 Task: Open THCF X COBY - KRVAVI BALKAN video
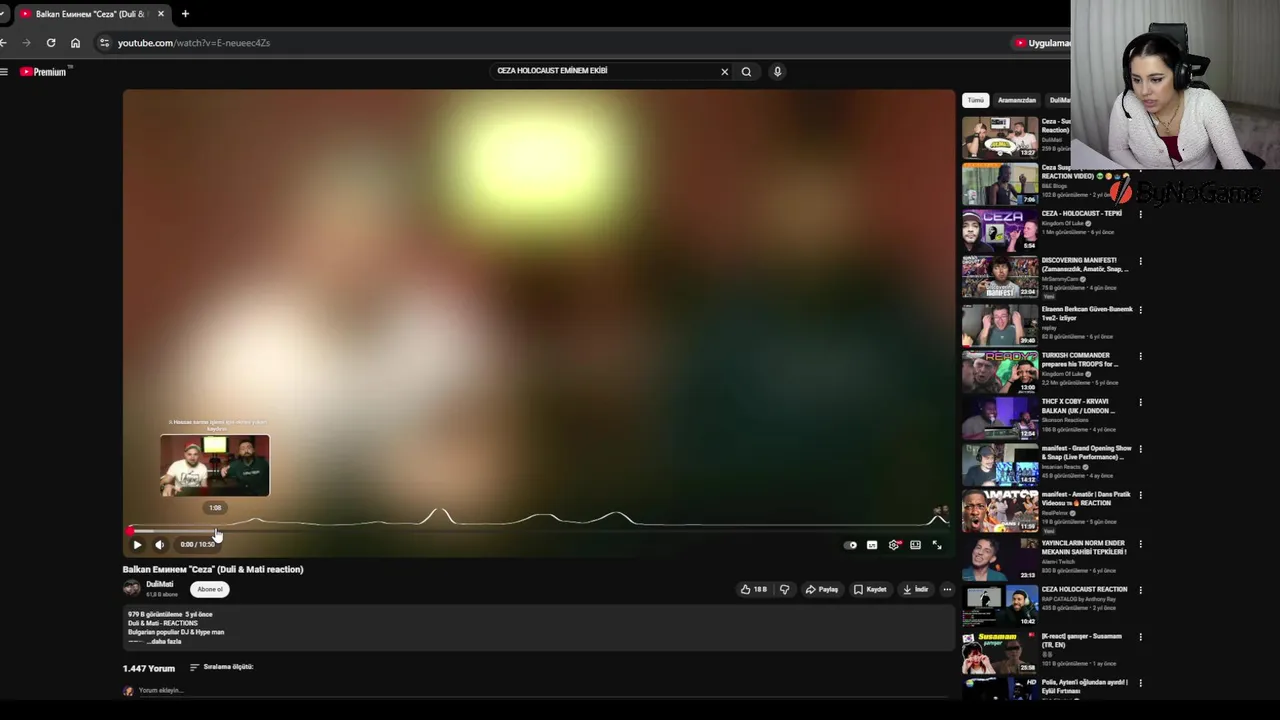point(1078,406)
